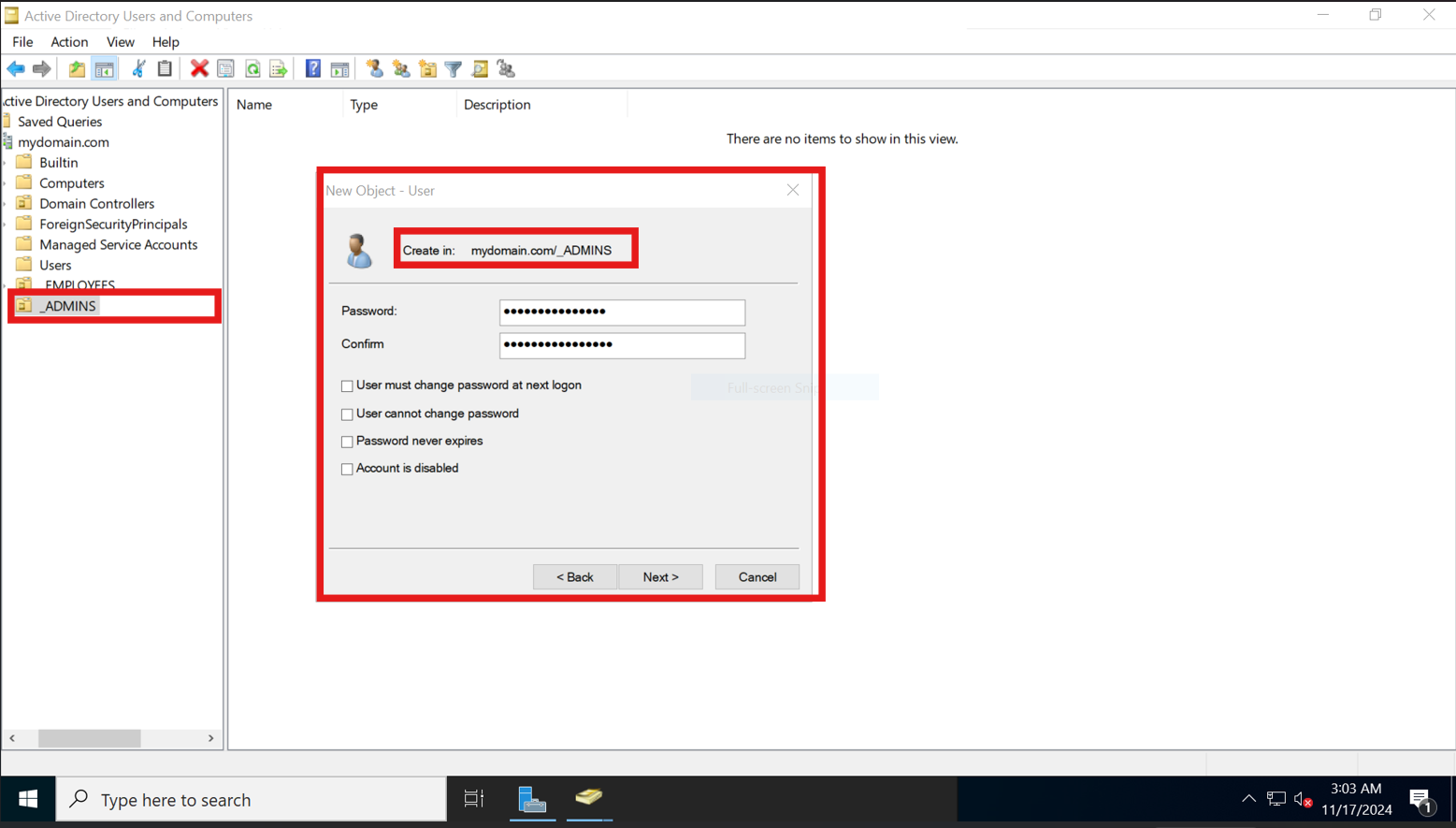Select the _EMPLOYEES organizational unit

point(79,285)
